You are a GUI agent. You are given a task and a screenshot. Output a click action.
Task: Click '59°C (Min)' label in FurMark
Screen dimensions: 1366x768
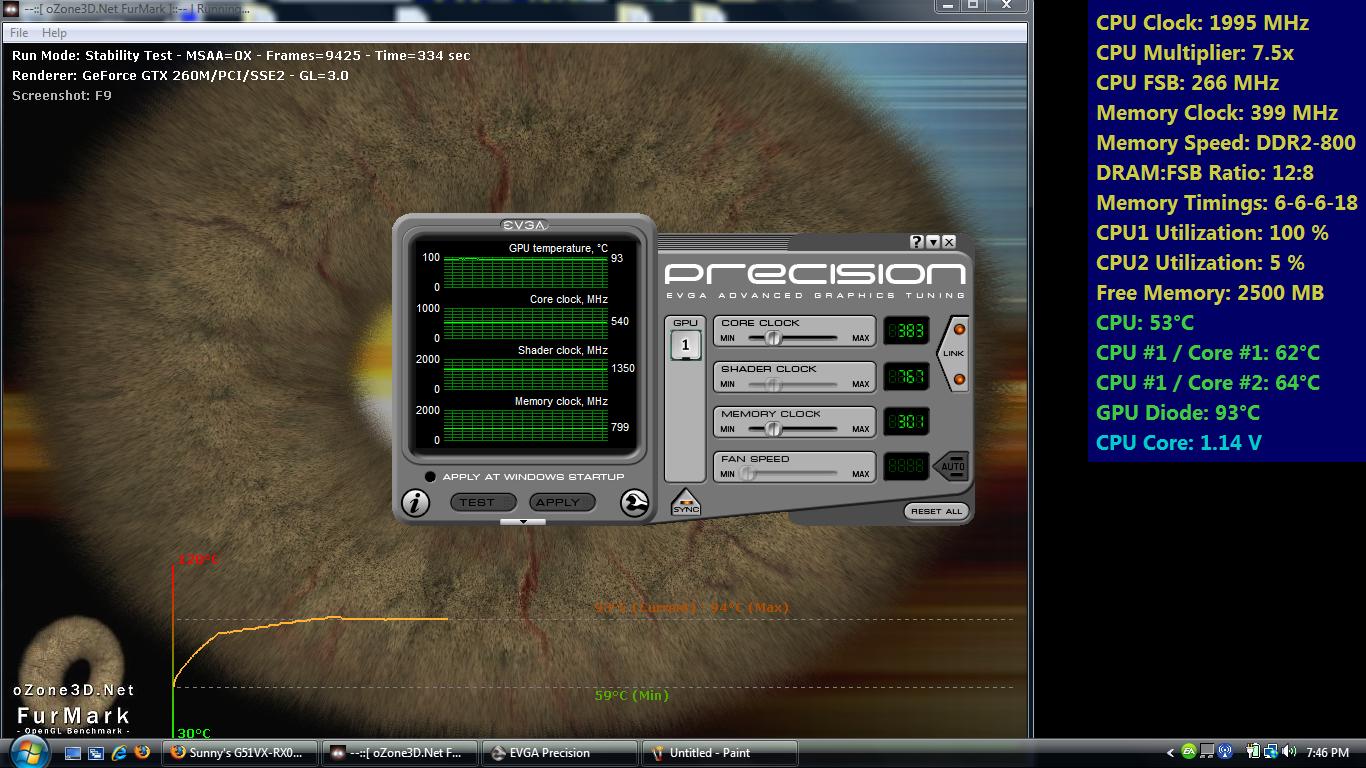[x=632, y=695]
